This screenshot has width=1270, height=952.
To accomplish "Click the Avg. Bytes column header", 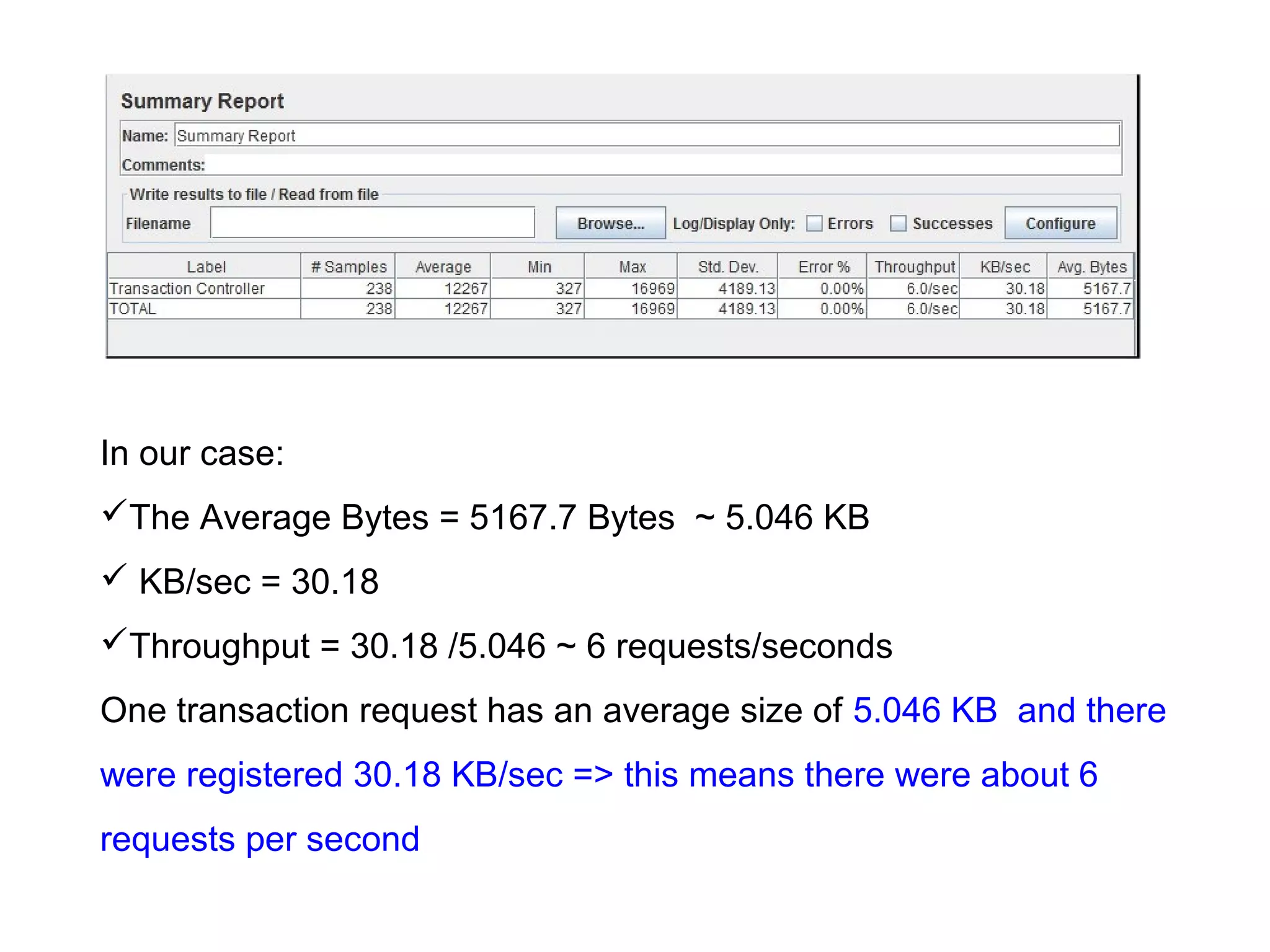I will coord(1091,267).
